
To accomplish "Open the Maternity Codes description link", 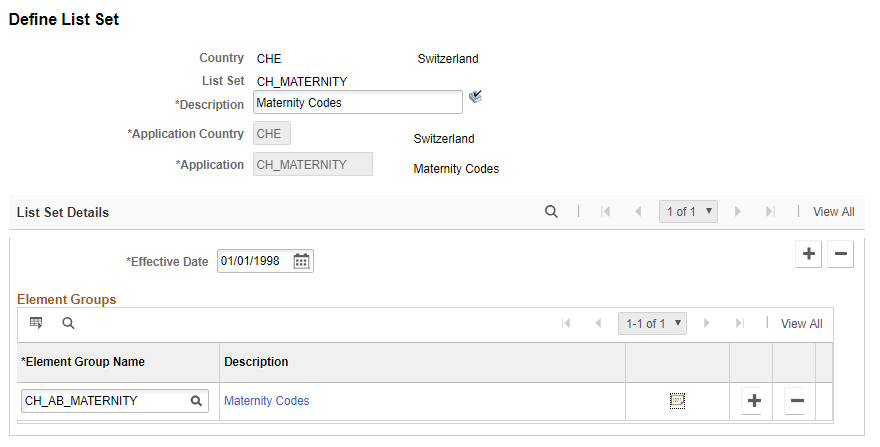I will pos(267,401).
